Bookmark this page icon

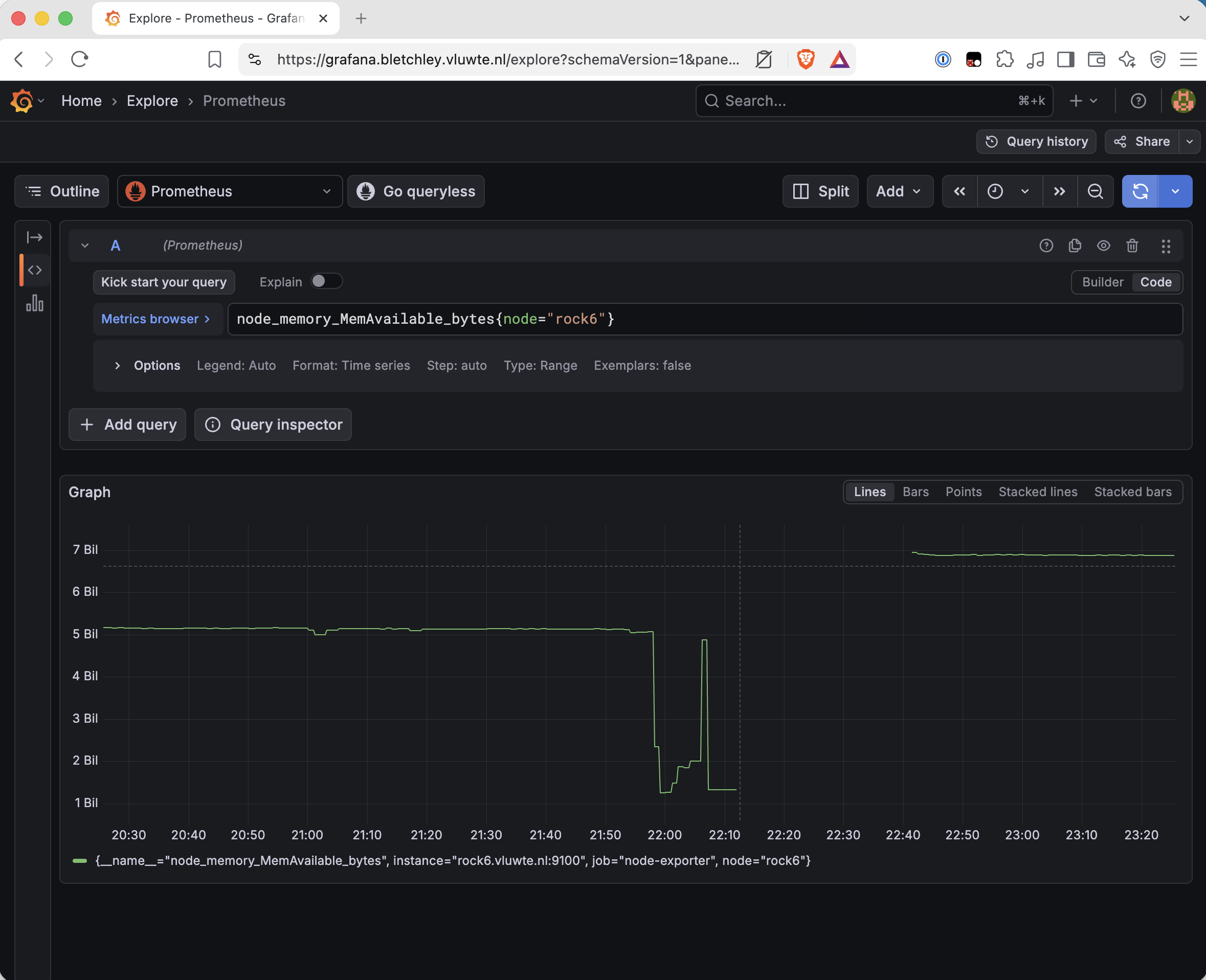[x=214, y=59]
